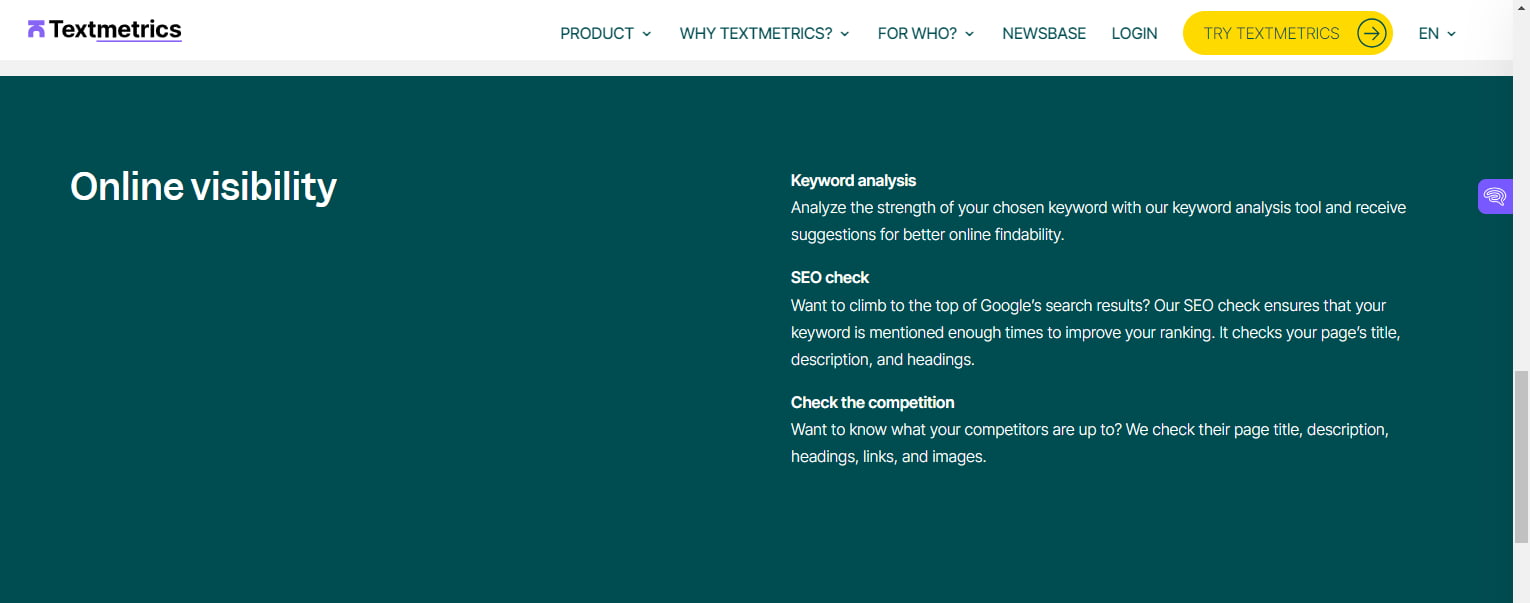Click the Online visibility section title

pos(203,186)
